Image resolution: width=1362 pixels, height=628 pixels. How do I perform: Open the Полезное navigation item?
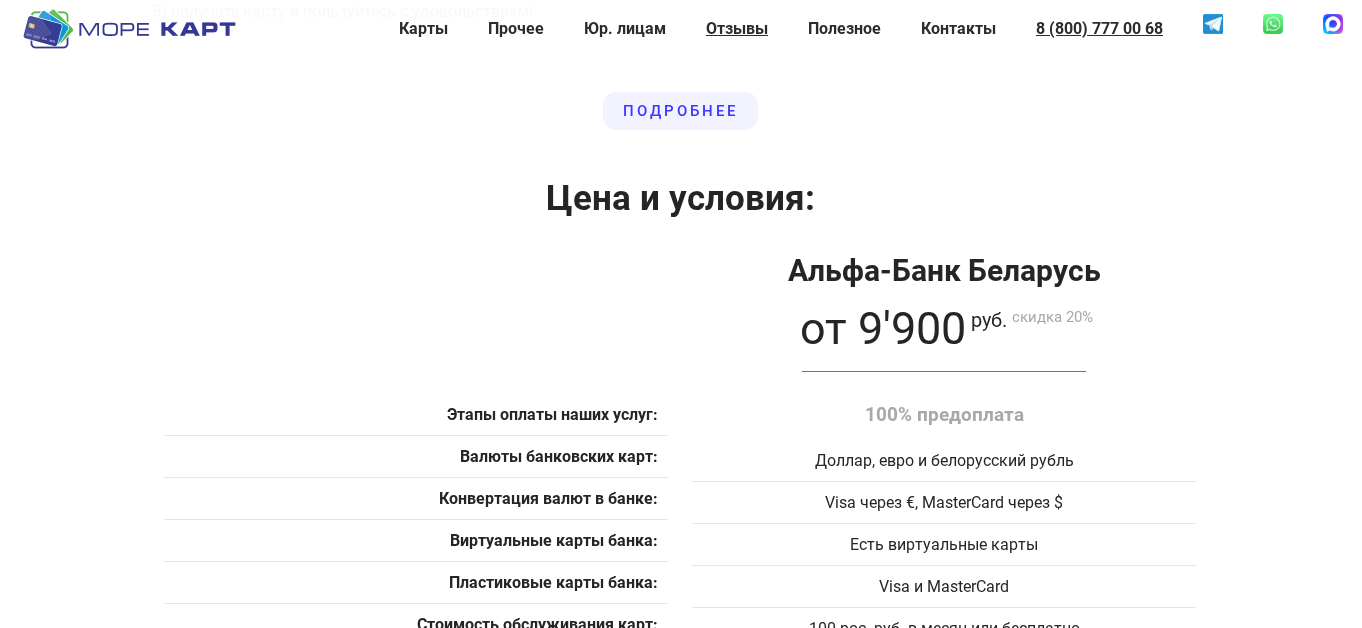(844, 28)
